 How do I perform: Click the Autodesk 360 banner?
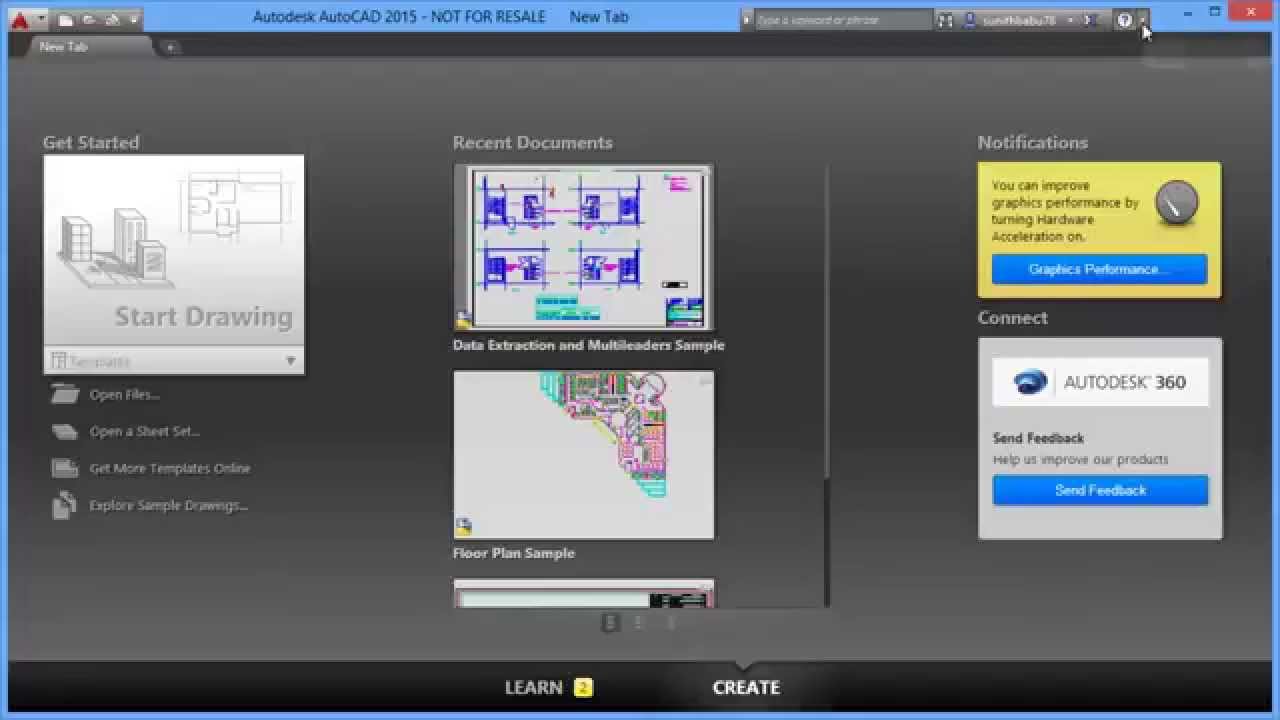coord(1100,382)
